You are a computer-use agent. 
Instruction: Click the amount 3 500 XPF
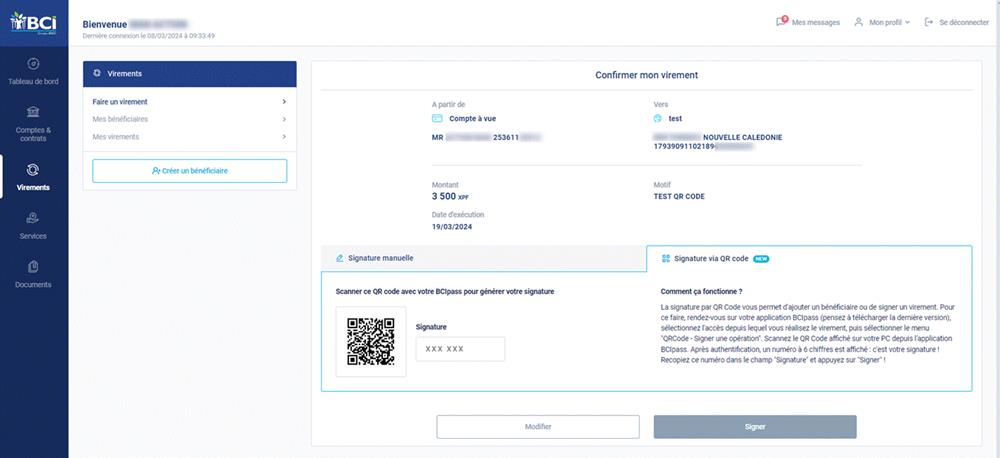tap(450, 196)
